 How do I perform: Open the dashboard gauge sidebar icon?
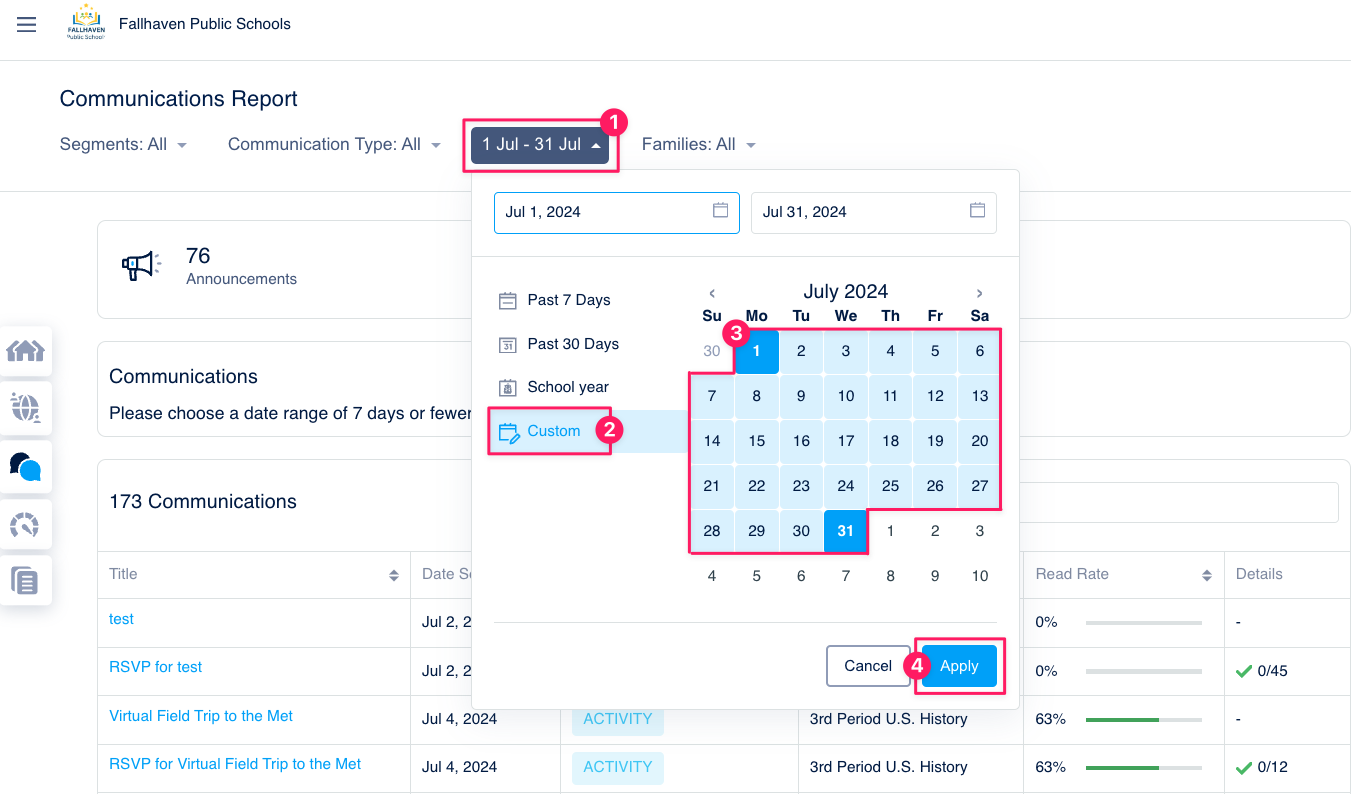25,524
